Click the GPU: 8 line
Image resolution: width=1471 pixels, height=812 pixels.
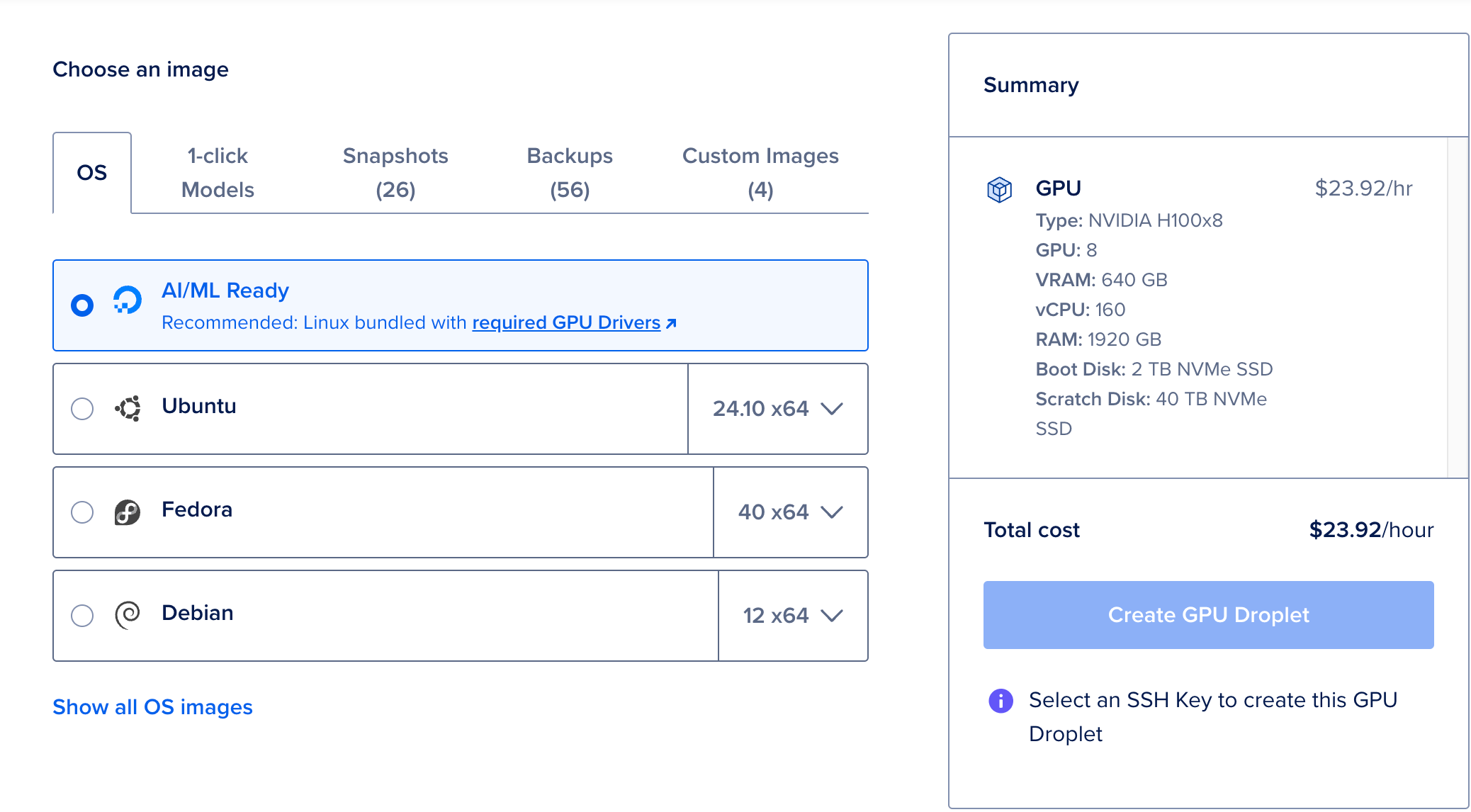(x=1066, y=250)
